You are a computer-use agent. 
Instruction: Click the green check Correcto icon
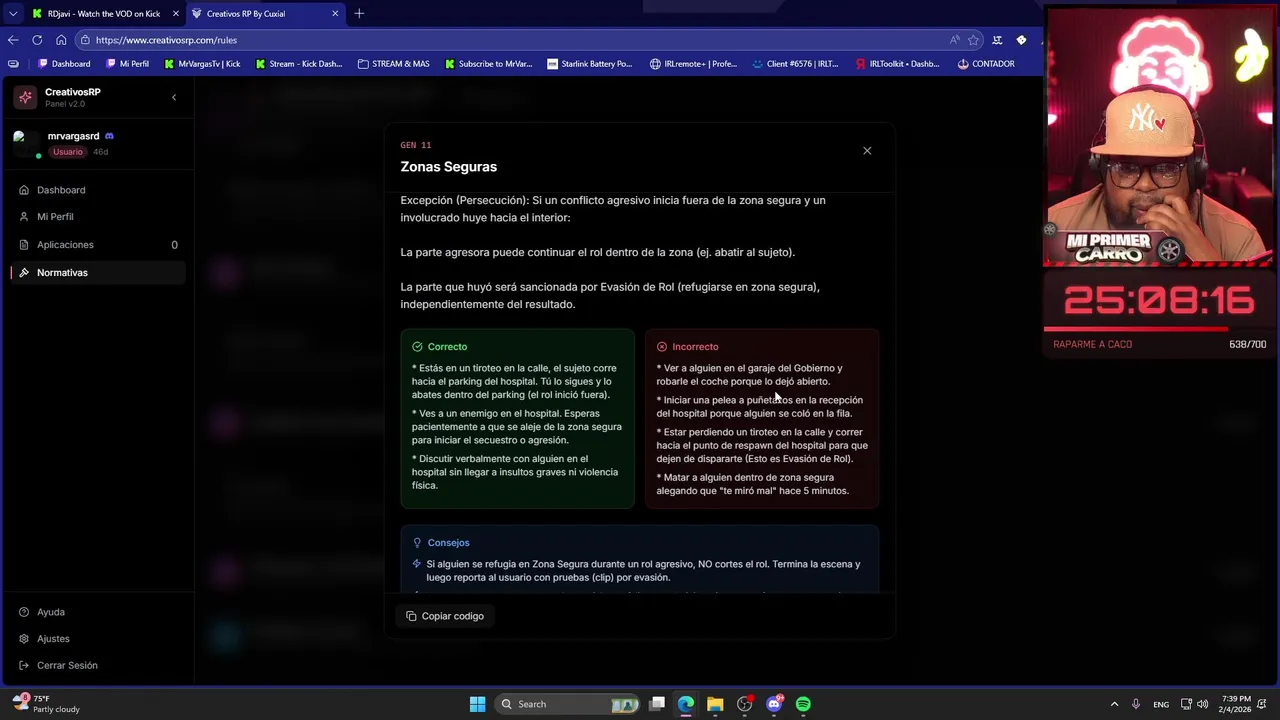(x=417, y=347)
